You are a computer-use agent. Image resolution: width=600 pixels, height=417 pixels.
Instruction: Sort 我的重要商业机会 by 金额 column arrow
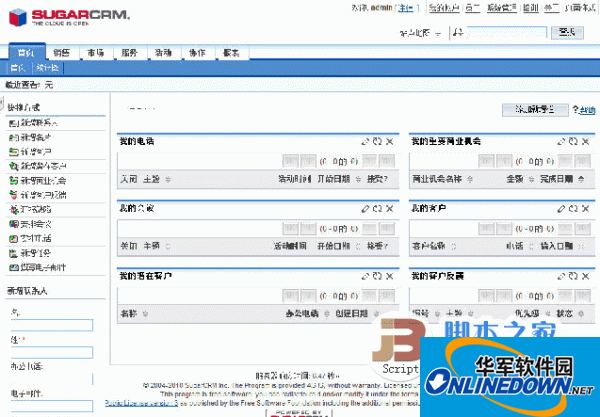pyautogui.click(x=532, y=179)
